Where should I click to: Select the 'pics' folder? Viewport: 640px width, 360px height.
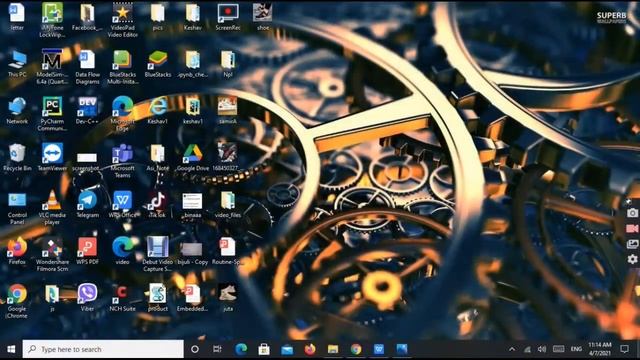158,16
